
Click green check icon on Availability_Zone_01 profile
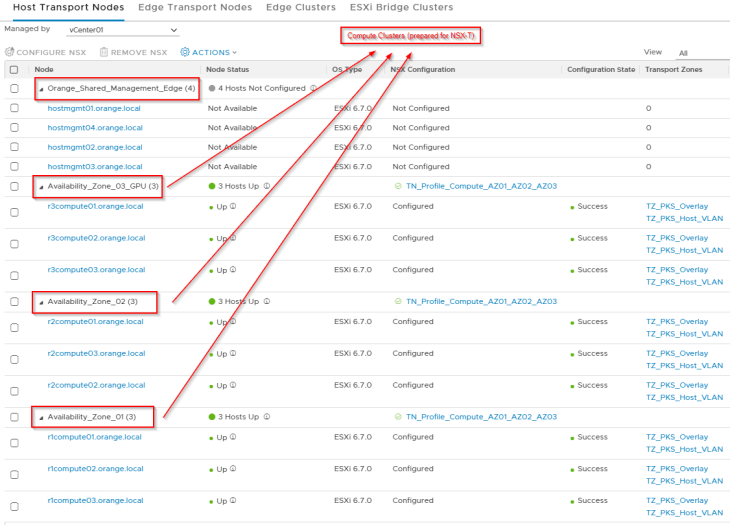tap(398, 416)
